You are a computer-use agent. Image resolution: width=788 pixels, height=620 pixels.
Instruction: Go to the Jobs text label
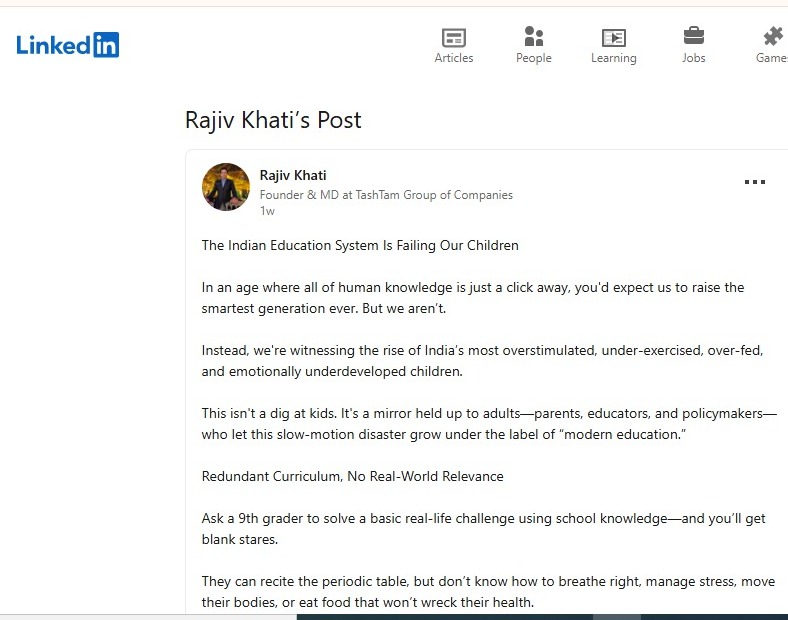[x=693, y=58]
